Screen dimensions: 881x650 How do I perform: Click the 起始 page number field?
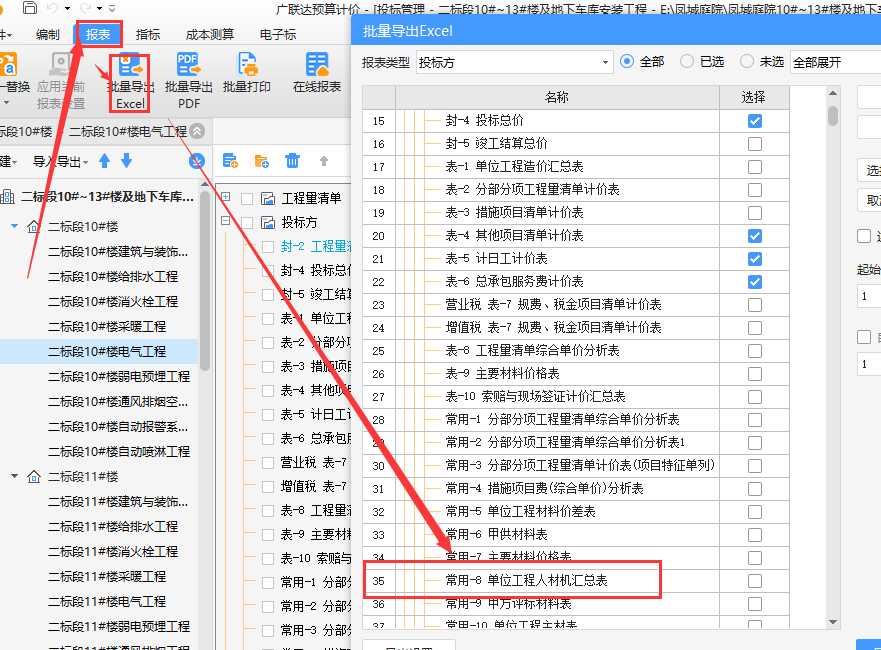(x=869, y=296)
